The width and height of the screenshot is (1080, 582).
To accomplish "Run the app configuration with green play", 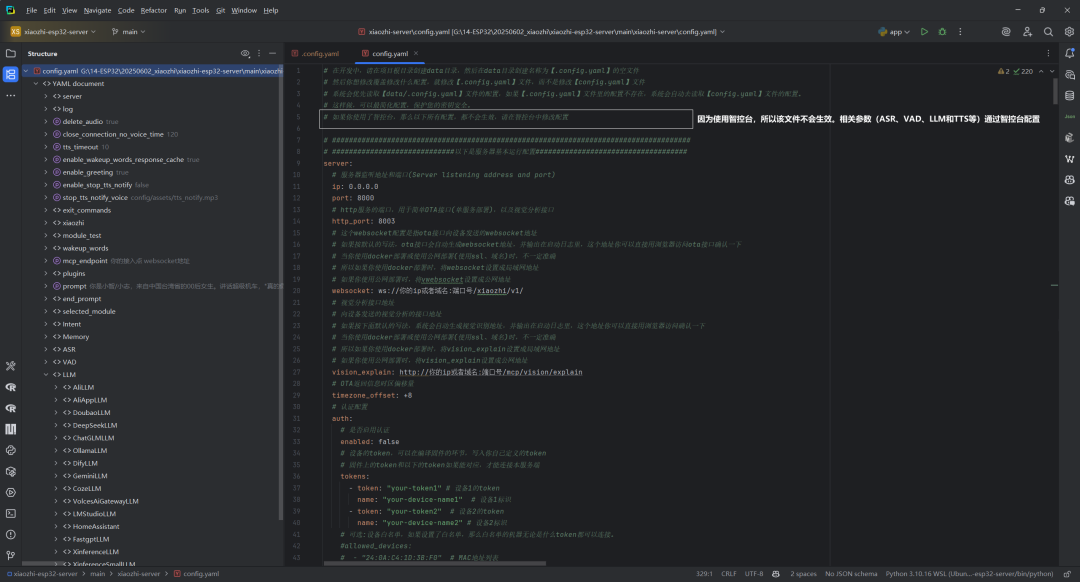I will [x=924, y=32].
